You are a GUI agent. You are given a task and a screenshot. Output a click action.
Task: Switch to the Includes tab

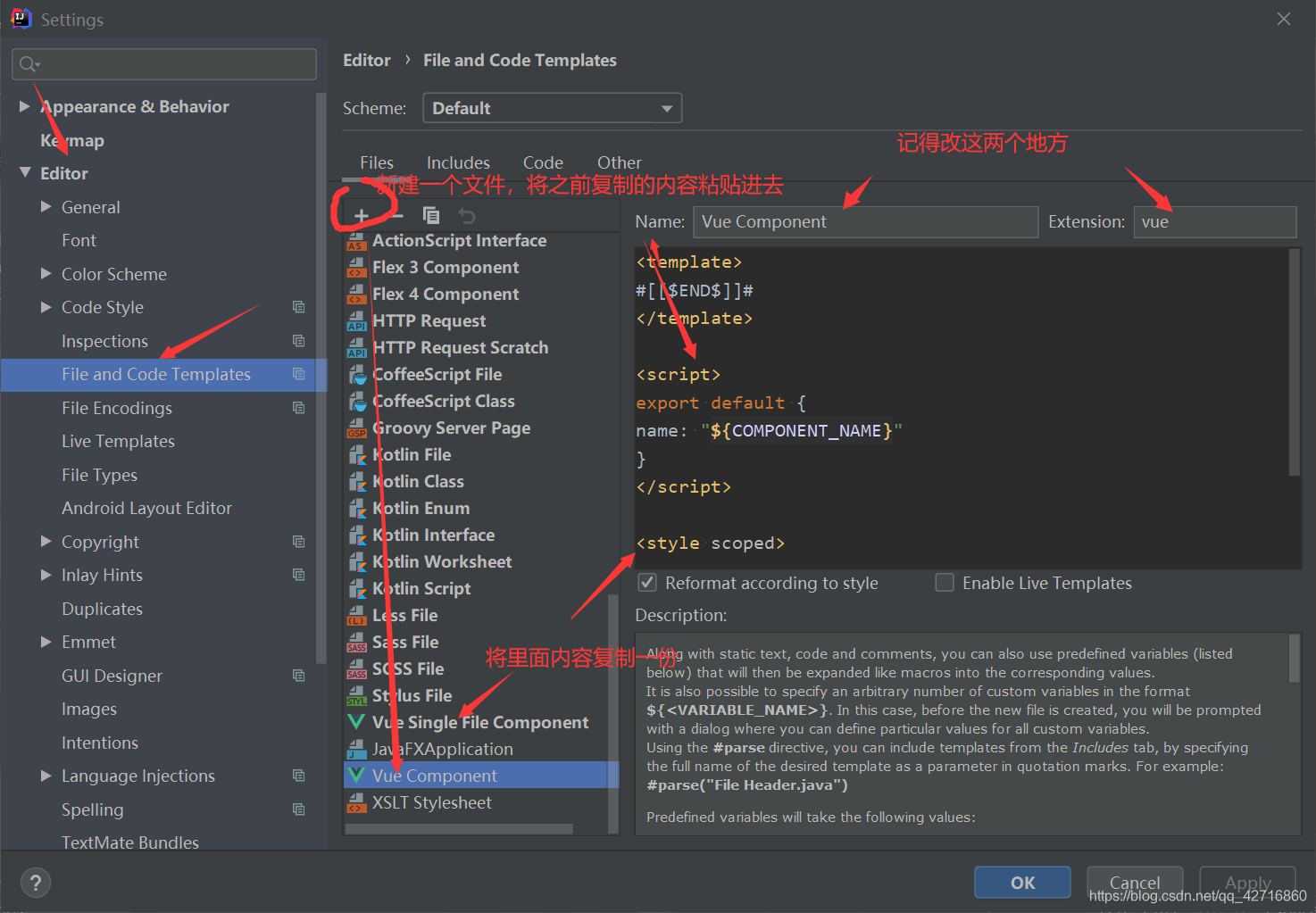[x=458, y=162]
